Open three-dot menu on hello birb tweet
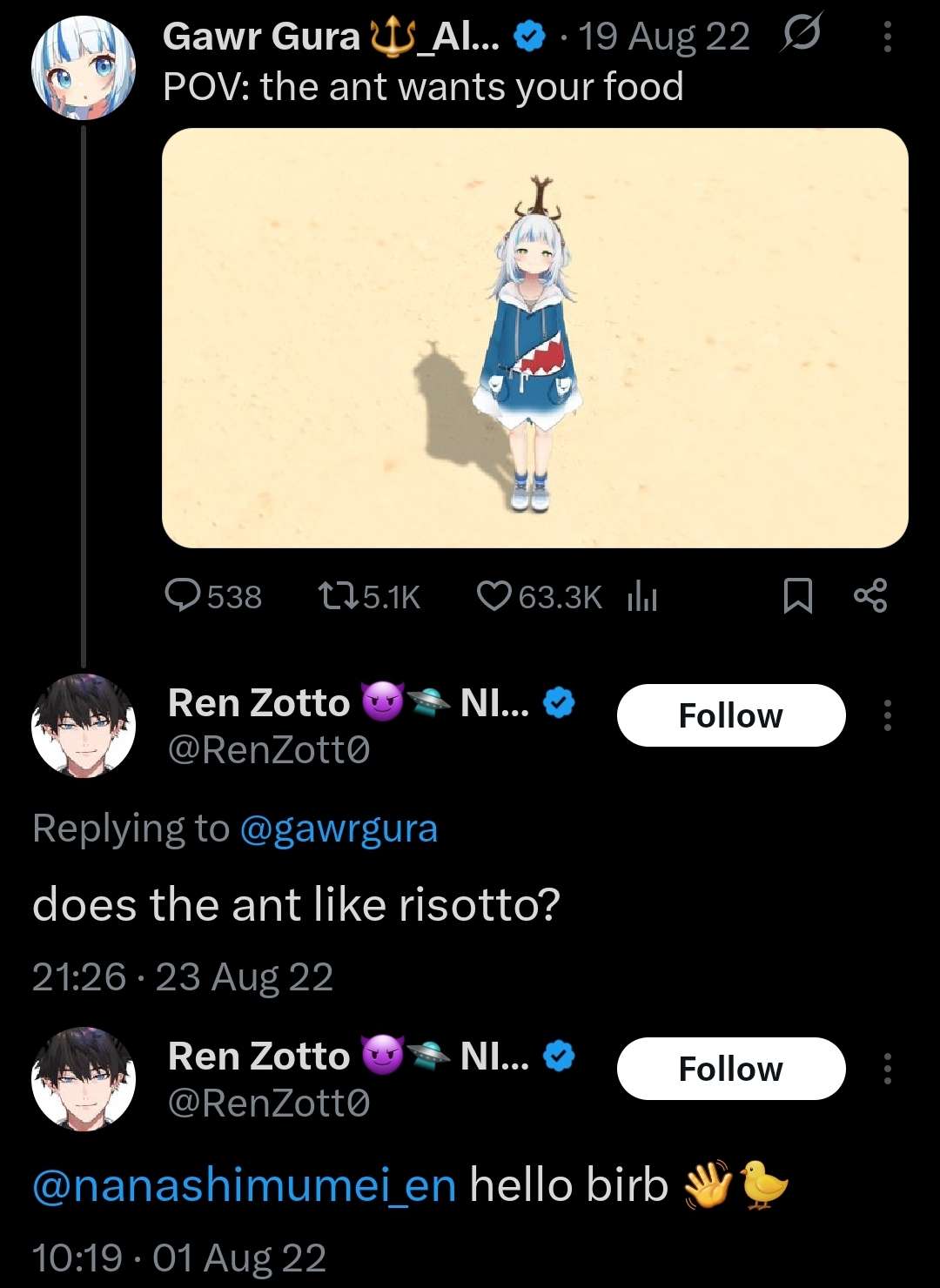 pyautogui.click(x=888, y=1069)
